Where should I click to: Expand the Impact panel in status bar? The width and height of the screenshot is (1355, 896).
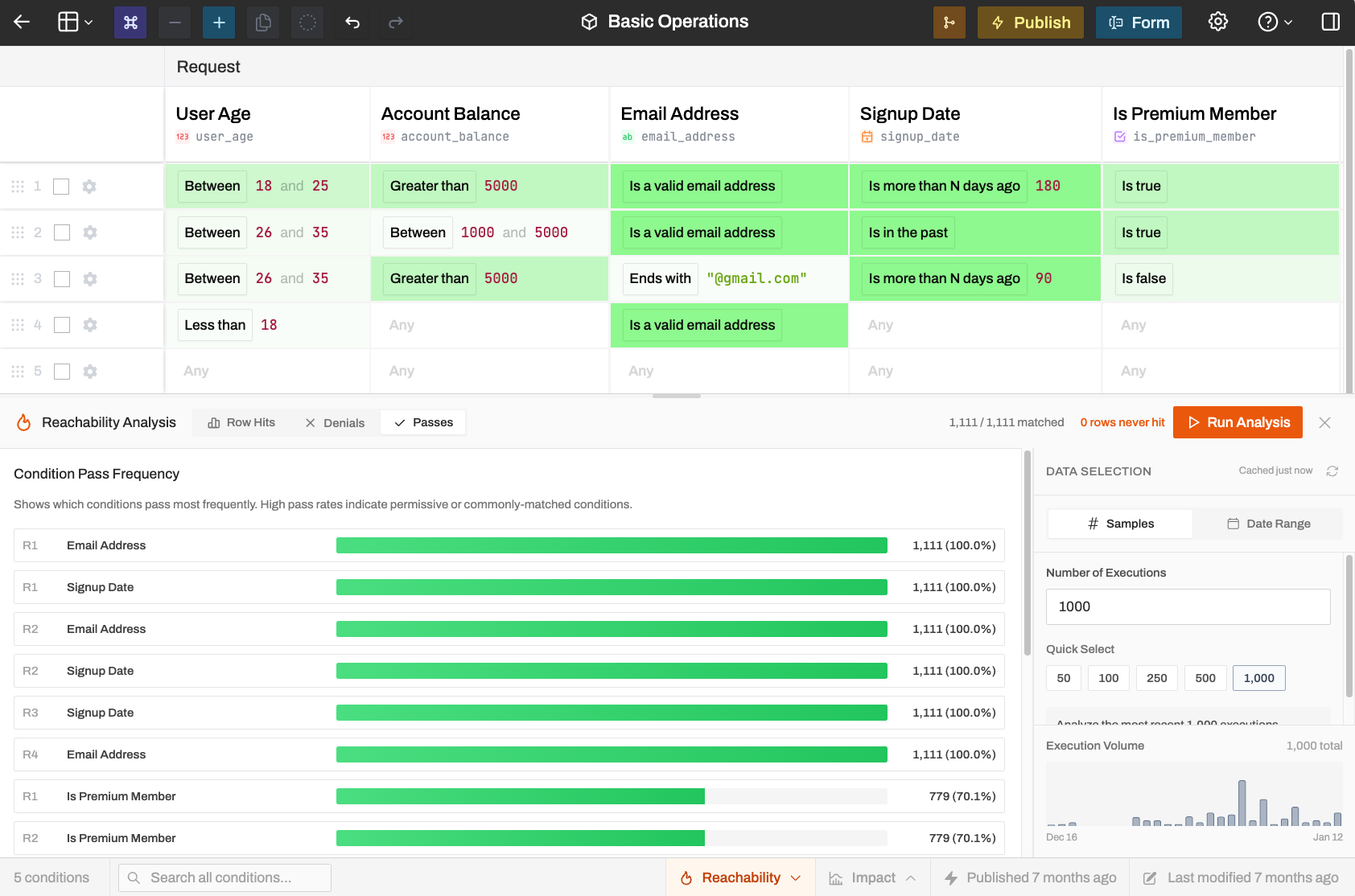873,878
